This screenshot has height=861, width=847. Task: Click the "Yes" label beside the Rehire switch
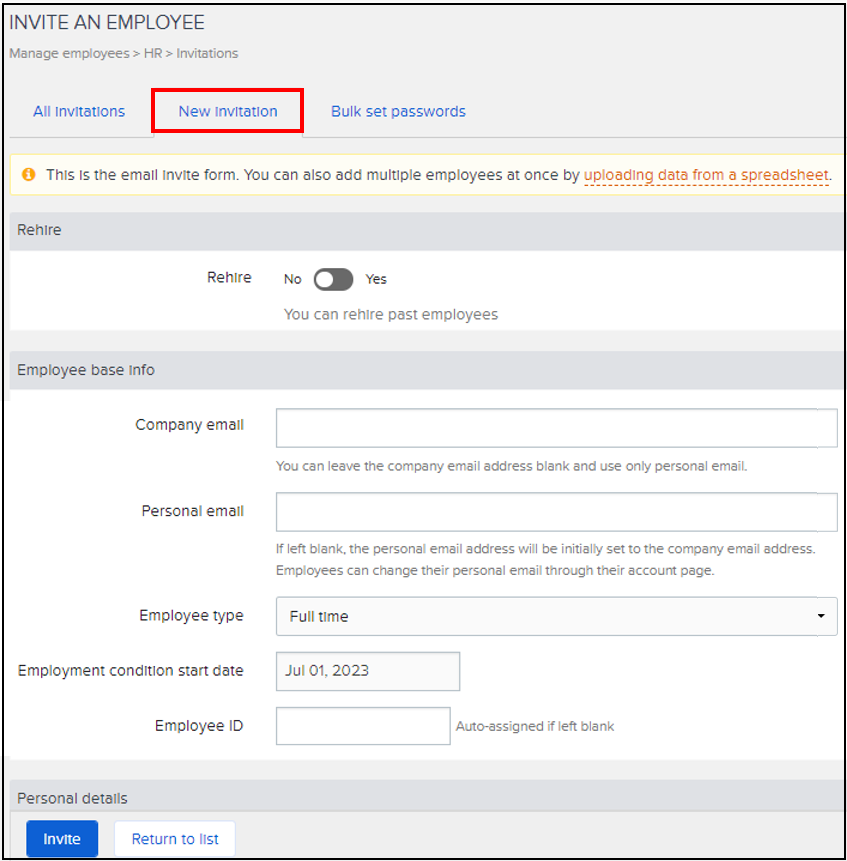376,279
